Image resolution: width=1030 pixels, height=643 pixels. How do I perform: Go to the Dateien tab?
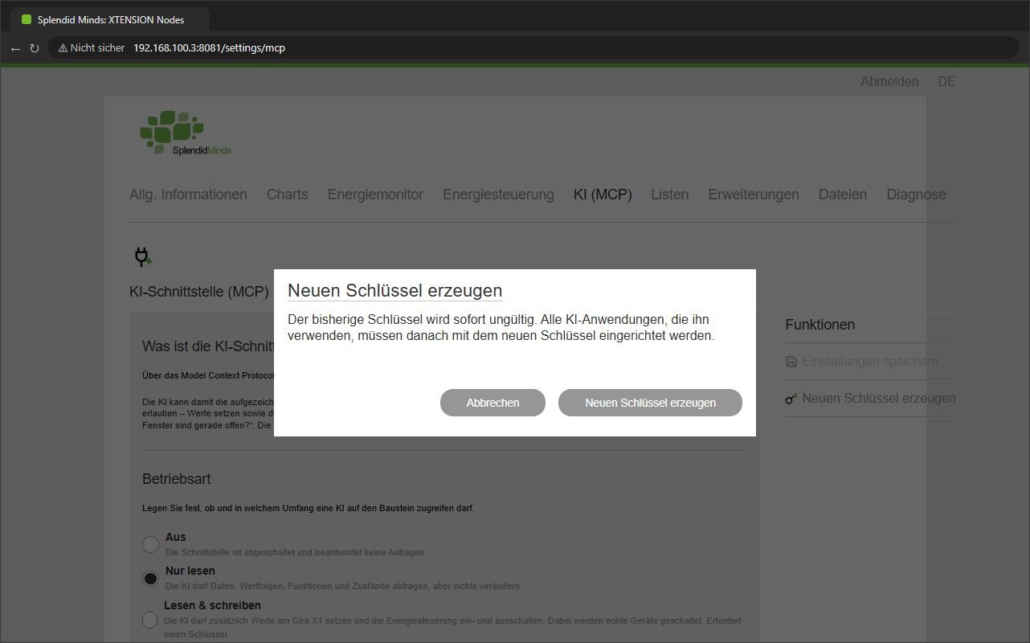click(x=842, y=194)
